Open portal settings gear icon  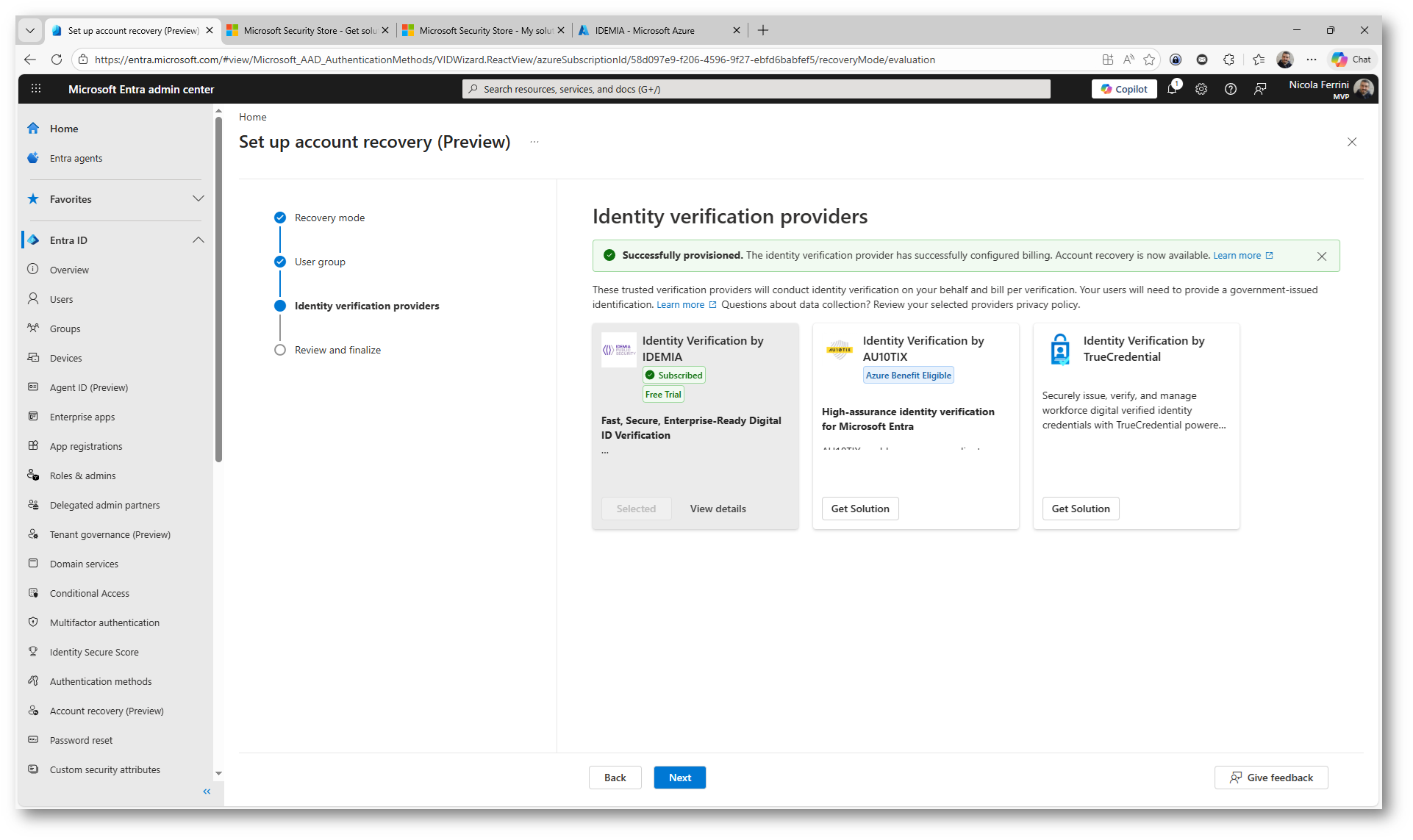1201,89
